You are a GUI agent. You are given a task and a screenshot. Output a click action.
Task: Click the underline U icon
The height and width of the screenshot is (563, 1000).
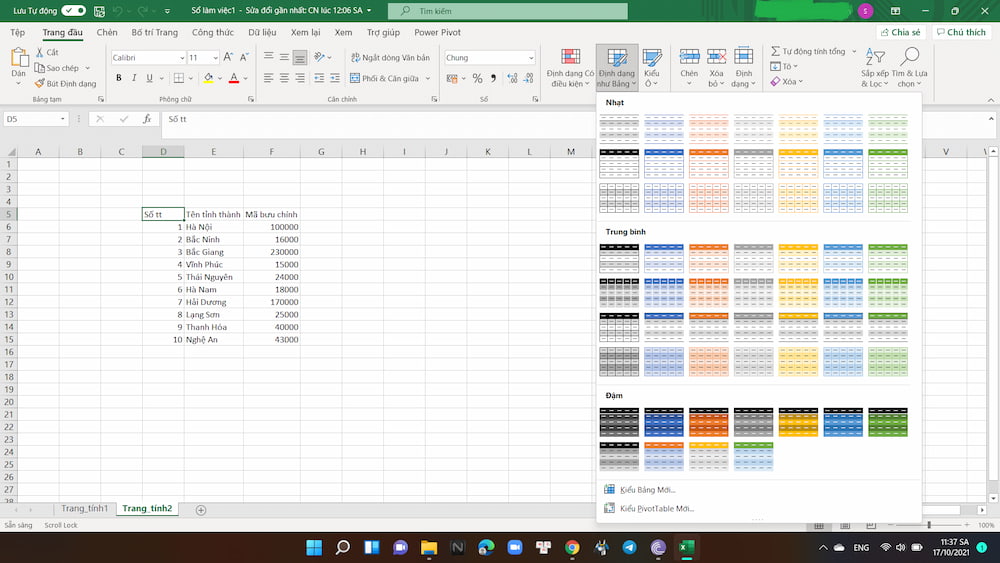[x=149, y=78]
